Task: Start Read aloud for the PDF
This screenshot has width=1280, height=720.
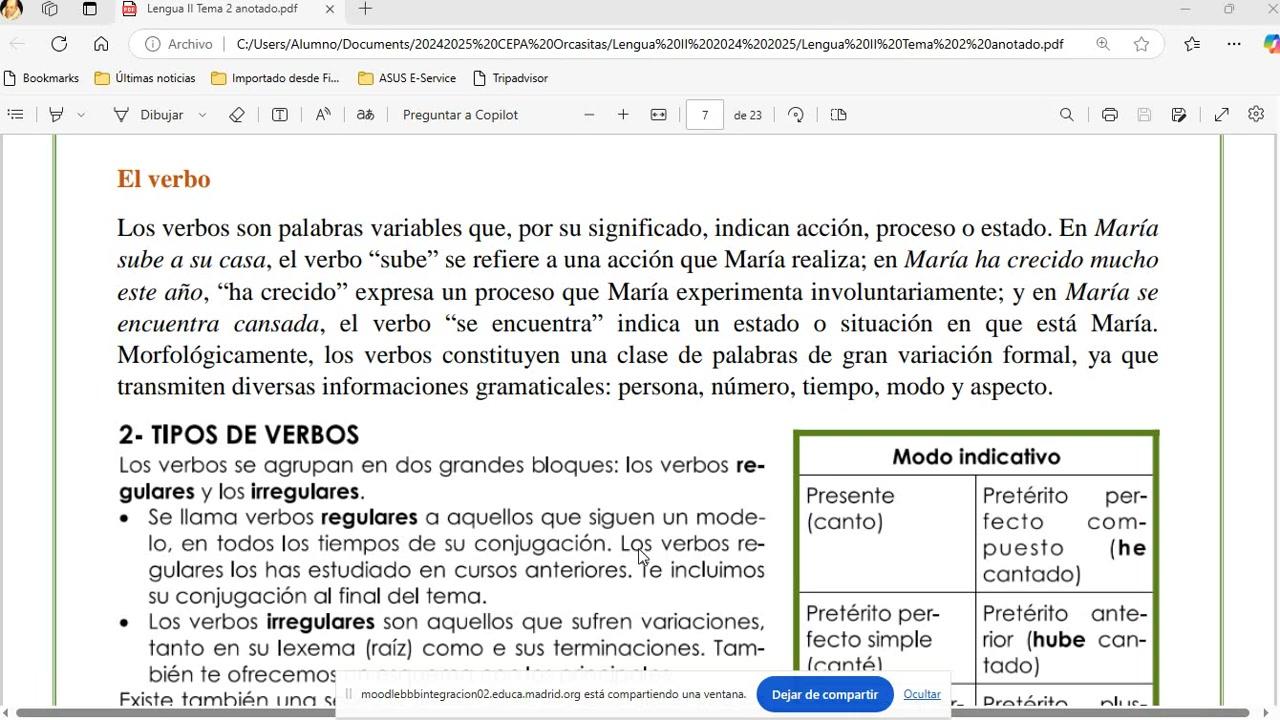Action: tap(323, 115)
